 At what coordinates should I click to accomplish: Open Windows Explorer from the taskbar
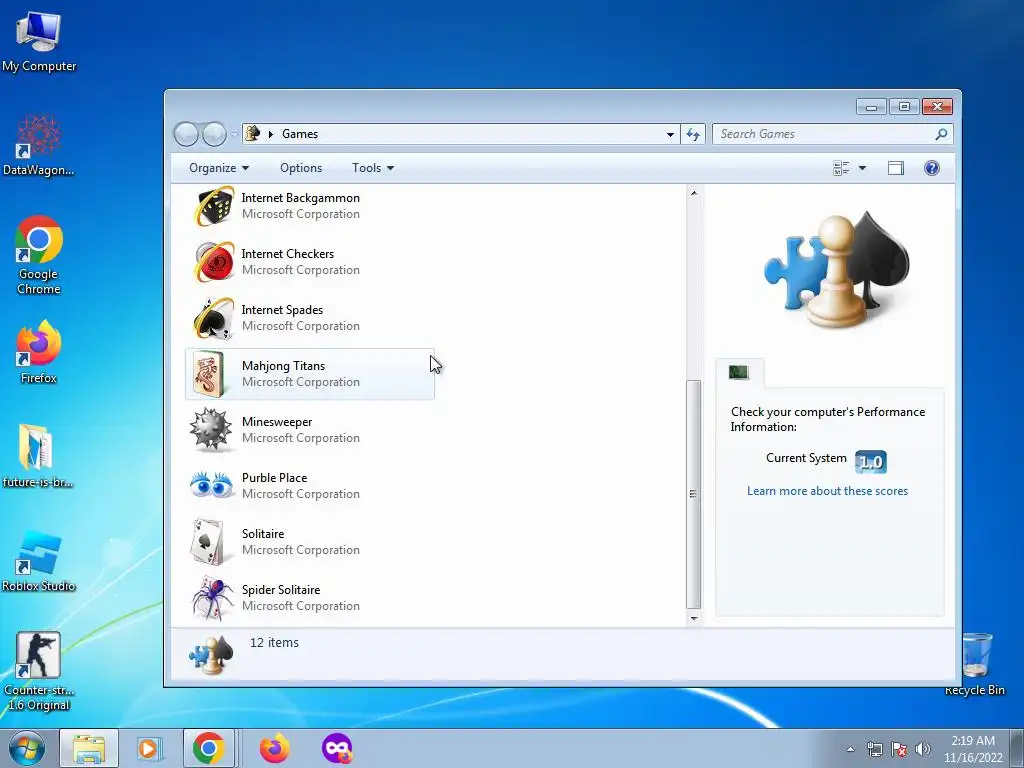pyautogui.click(x=89, y=748)
